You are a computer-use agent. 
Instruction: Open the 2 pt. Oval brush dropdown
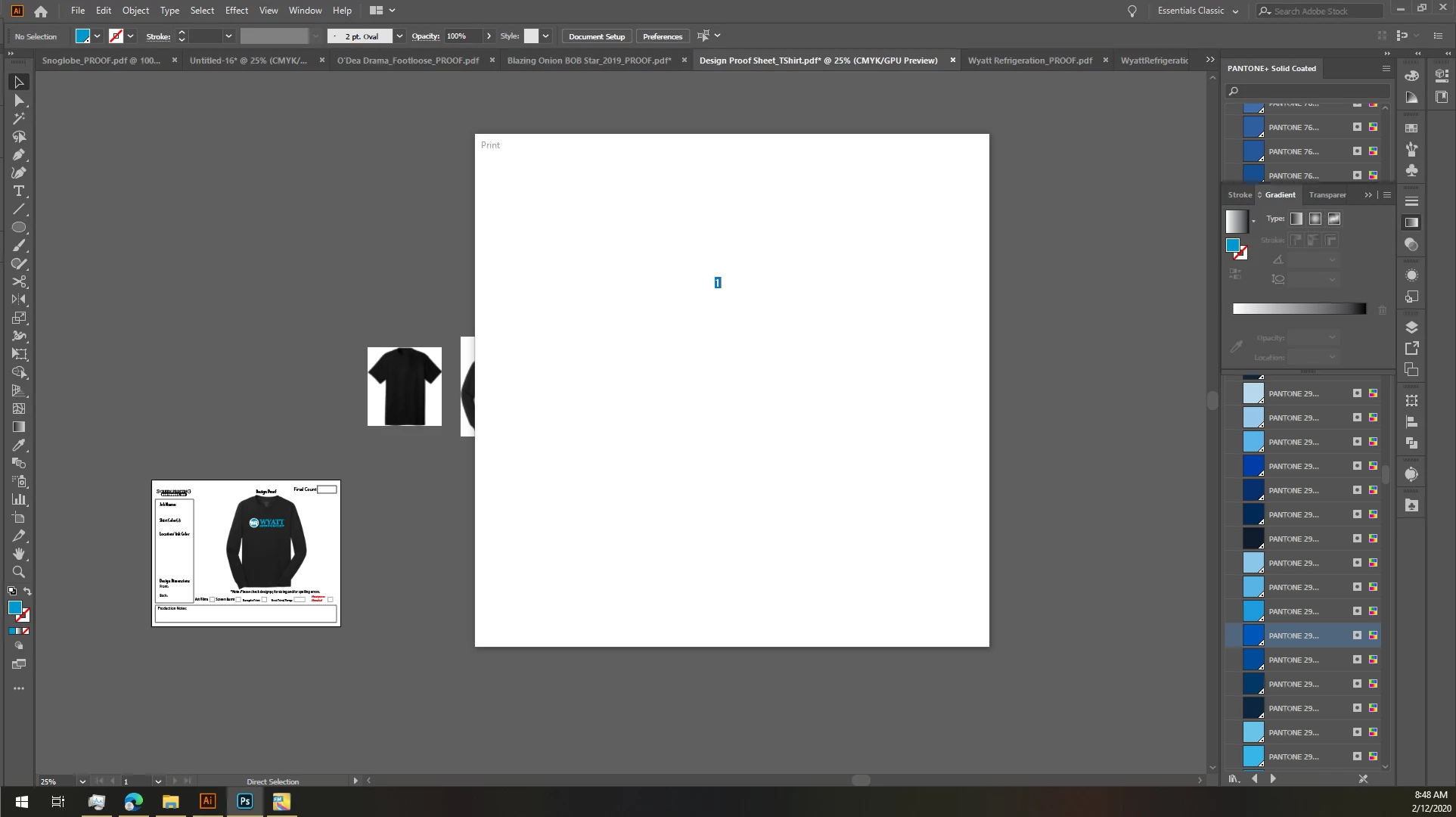[x=399, y=36]
